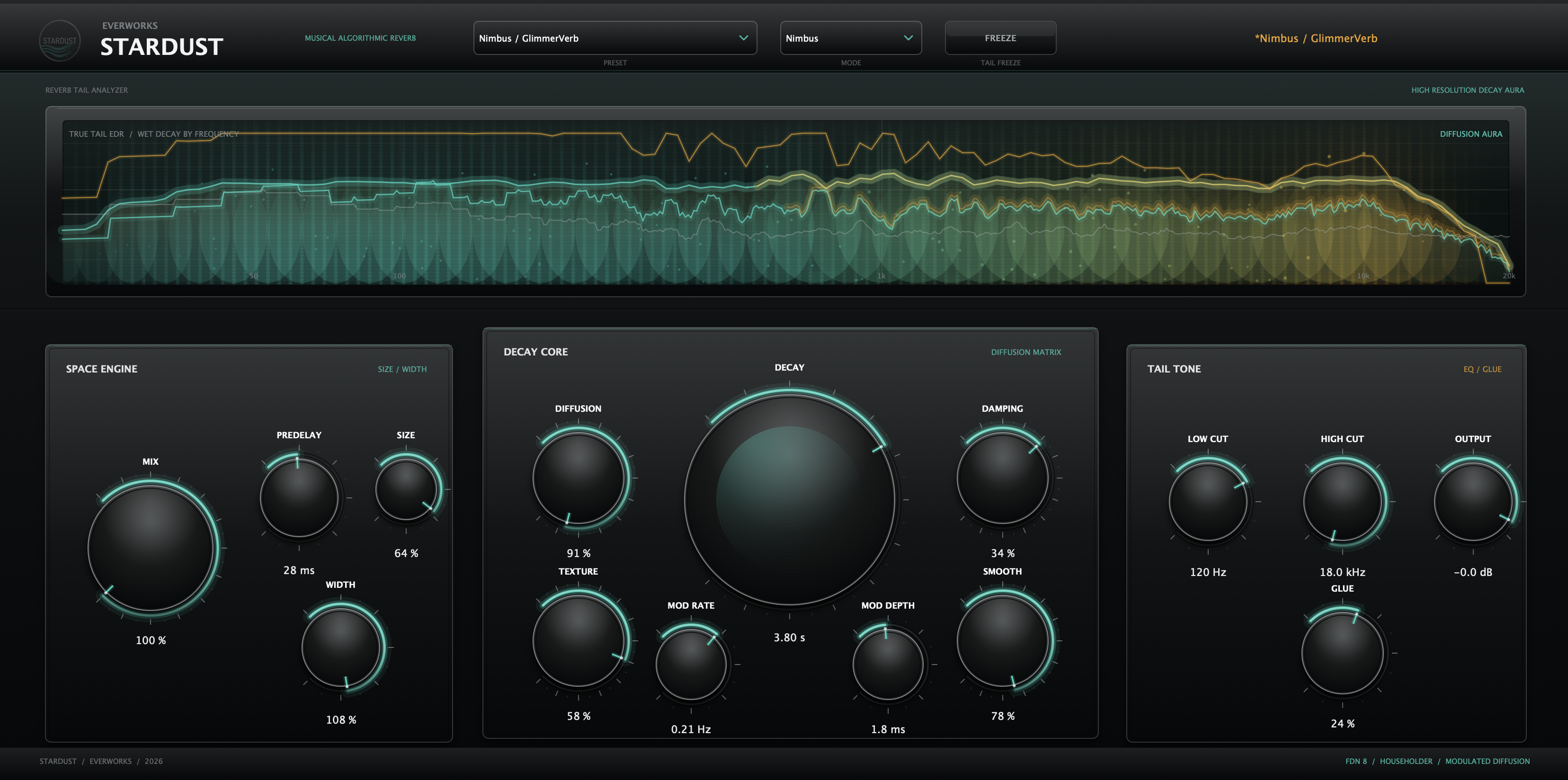Image resolution: width=1568 pixels, height=780 pixels.
Task: Click the REVERB TAIL ANALYZER heading
Action: coord(87,90)
